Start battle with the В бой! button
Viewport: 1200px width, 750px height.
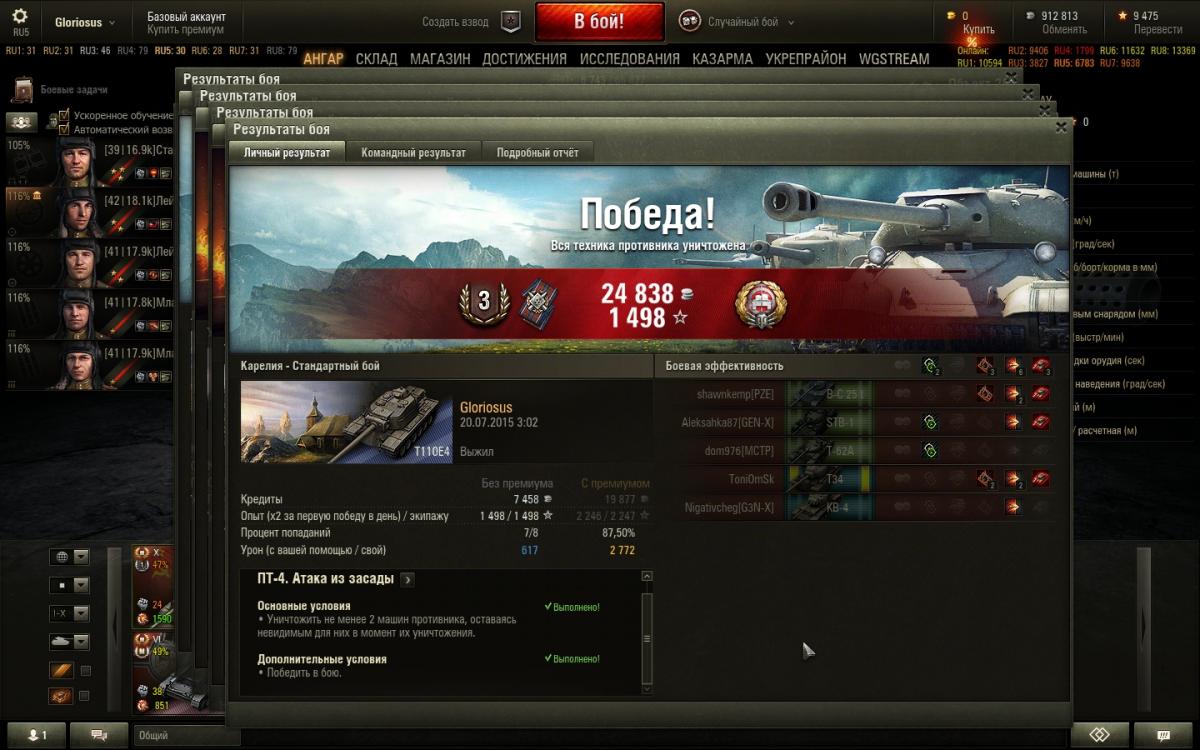pyautogui.click(x=599, y=21)
